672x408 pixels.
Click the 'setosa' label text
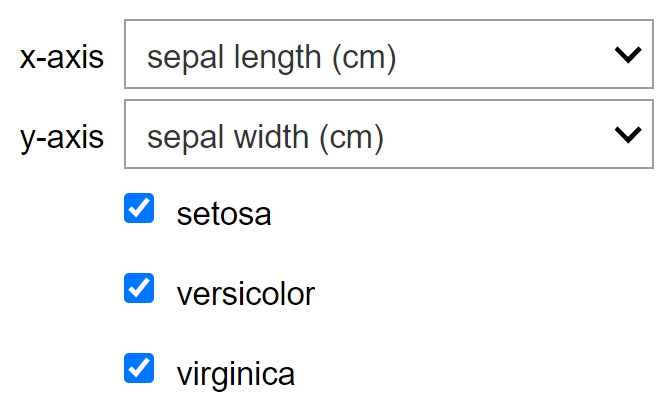pyautogui.click(x=224, y=213)
